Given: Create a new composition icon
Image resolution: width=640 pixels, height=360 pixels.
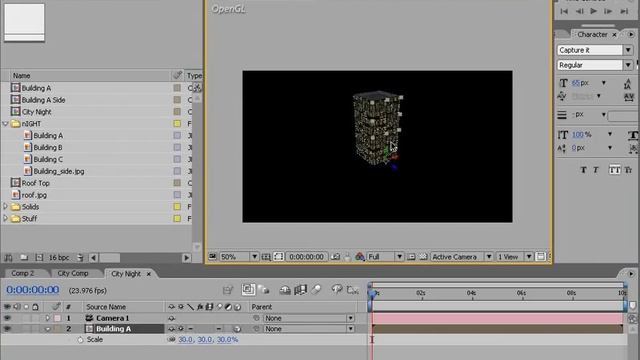Looking at the screenshot, I should coord(39,258).
